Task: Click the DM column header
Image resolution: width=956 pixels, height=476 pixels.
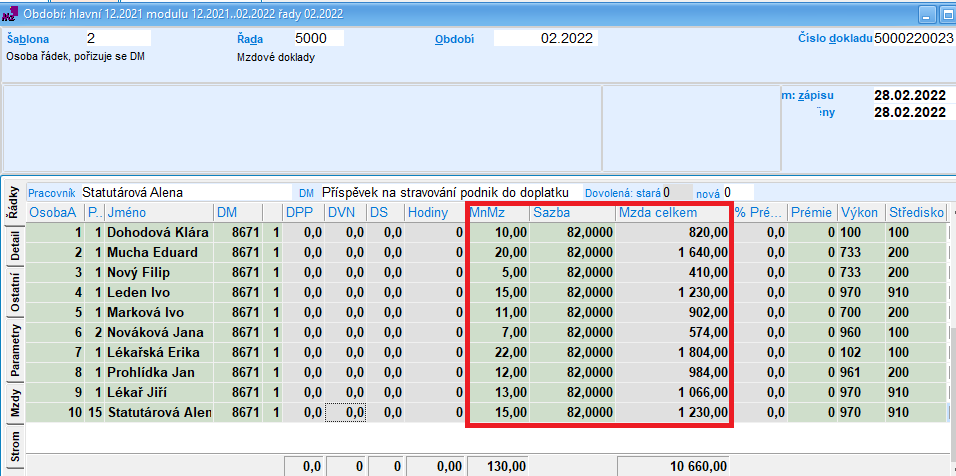Action: point(238,213)
